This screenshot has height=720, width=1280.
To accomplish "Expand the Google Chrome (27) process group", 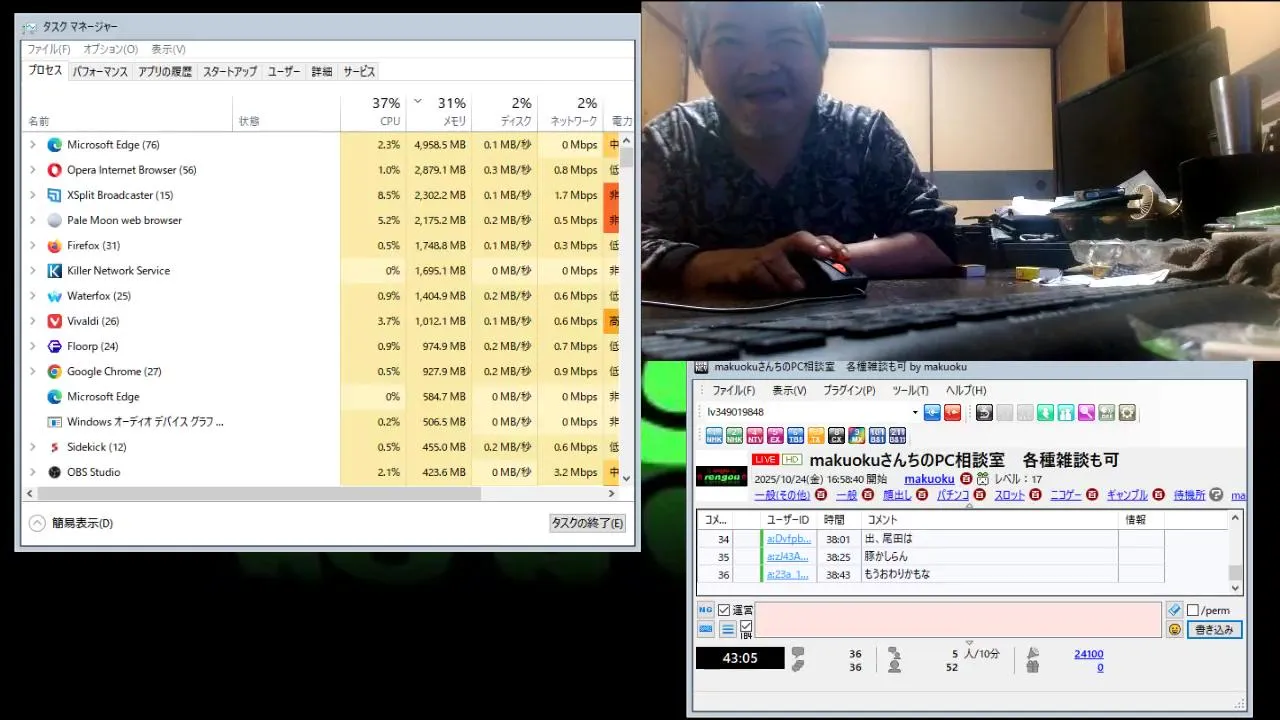I will tap(33, 371).
